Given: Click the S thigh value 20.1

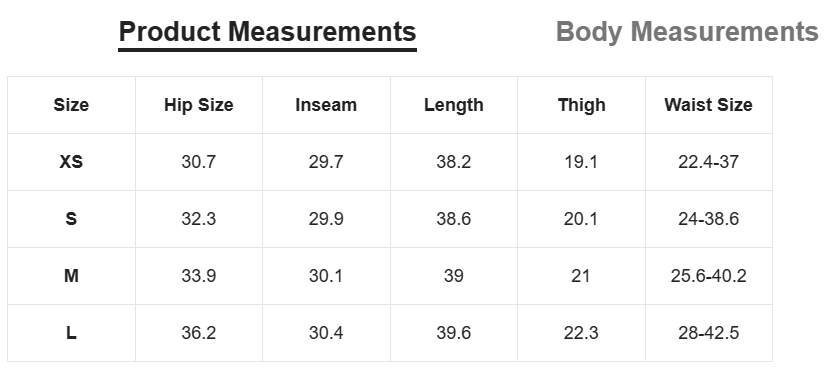Looking at the screenshot, I should pos(581,219).
